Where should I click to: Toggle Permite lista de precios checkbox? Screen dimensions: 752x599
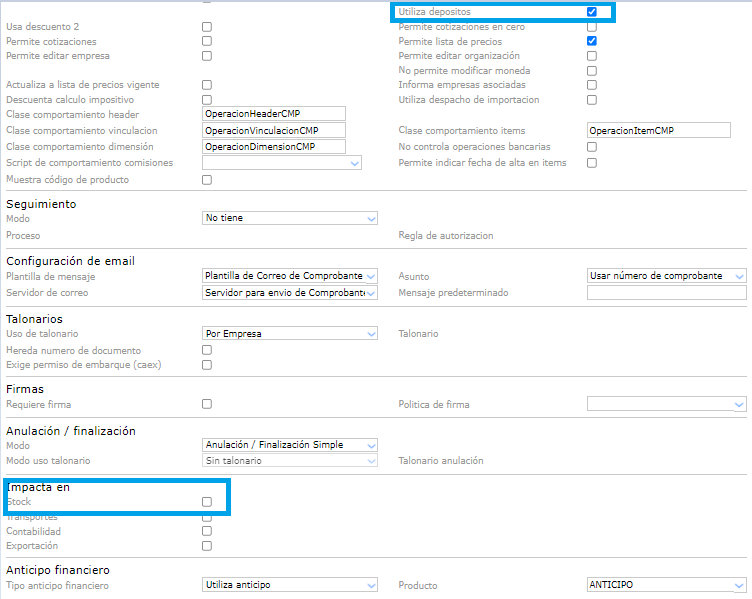click(592, 41)
